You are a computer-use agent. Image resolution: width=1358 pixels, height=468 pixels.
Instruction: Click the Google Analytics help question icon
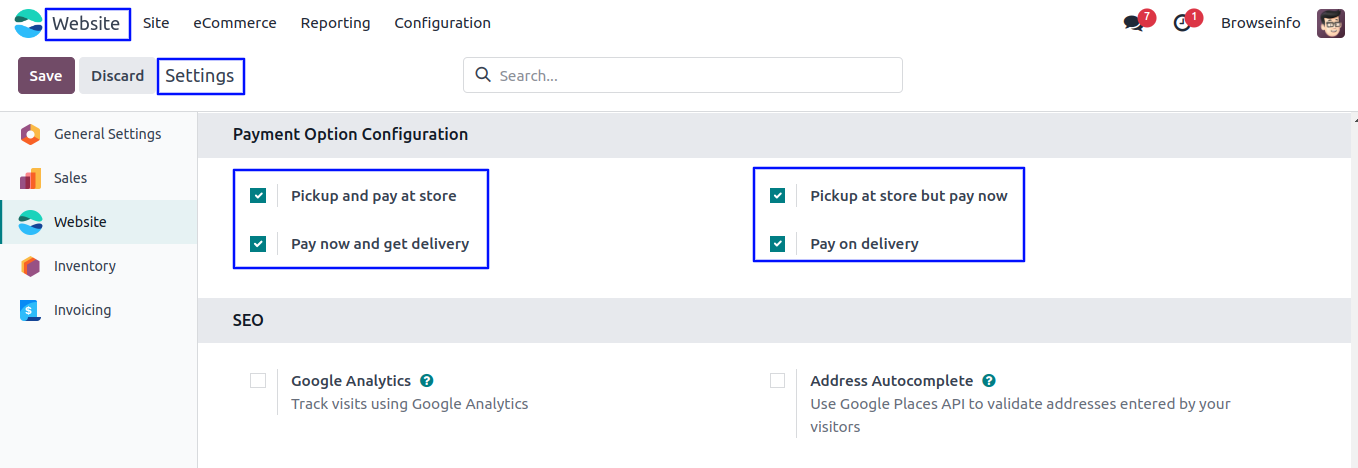click(x=427, y=381)
